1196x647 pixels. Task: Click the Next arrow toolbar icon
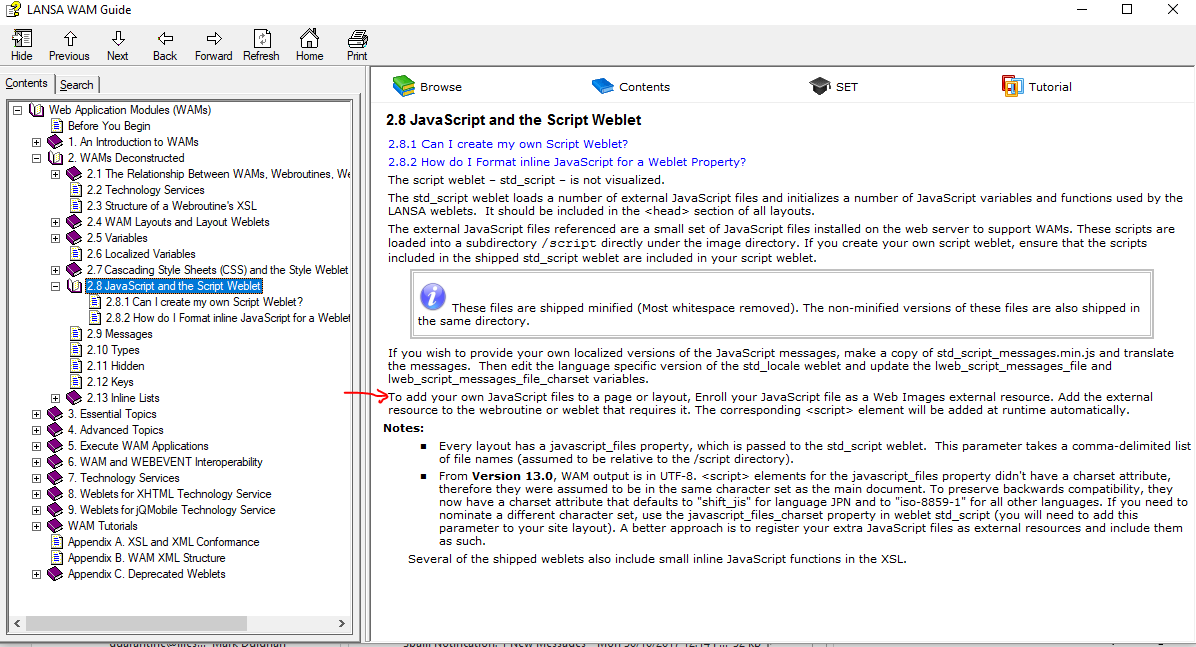(x=117, y=38)
